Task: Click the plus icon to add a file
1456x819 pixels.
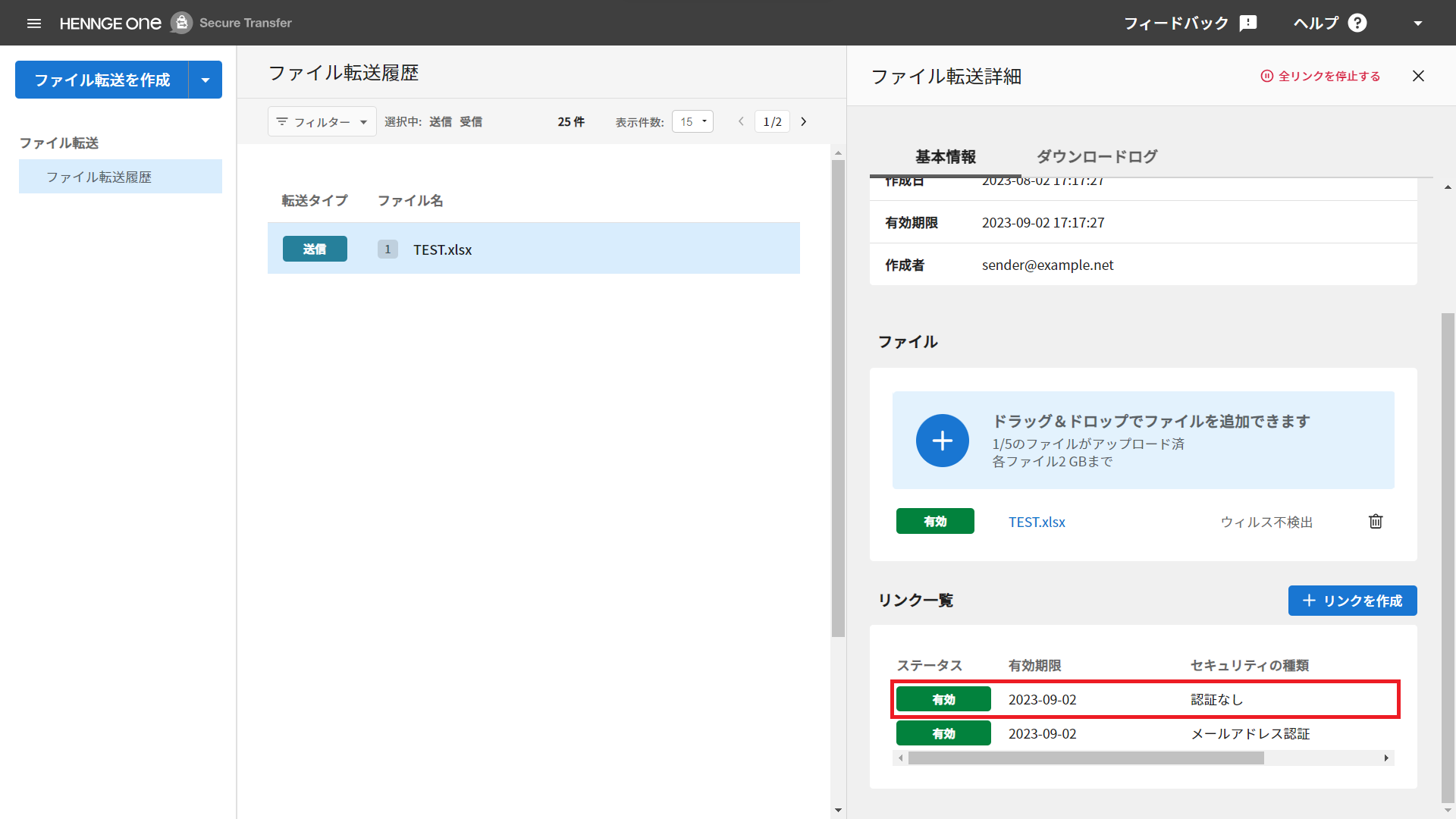Action: pyautogui.click(x=942, y=440)
